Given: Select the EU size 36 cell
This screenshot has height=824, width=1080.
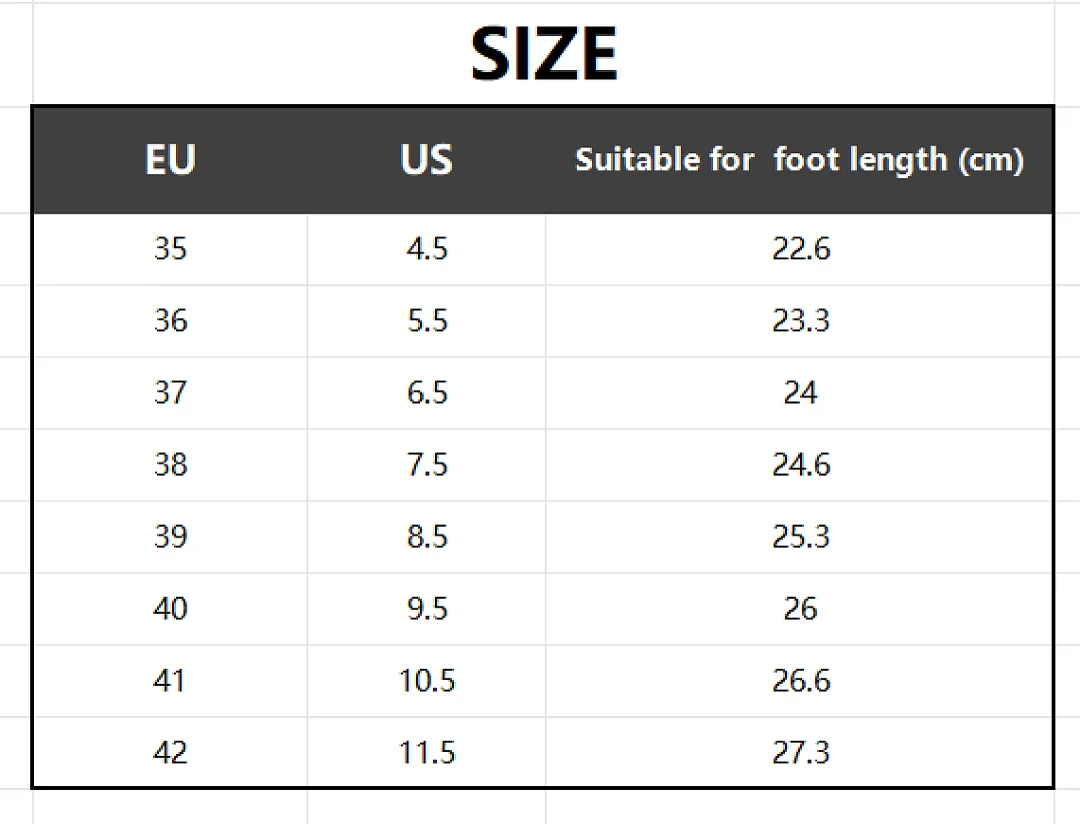Looking at the screenshot, I should [170, 320].
